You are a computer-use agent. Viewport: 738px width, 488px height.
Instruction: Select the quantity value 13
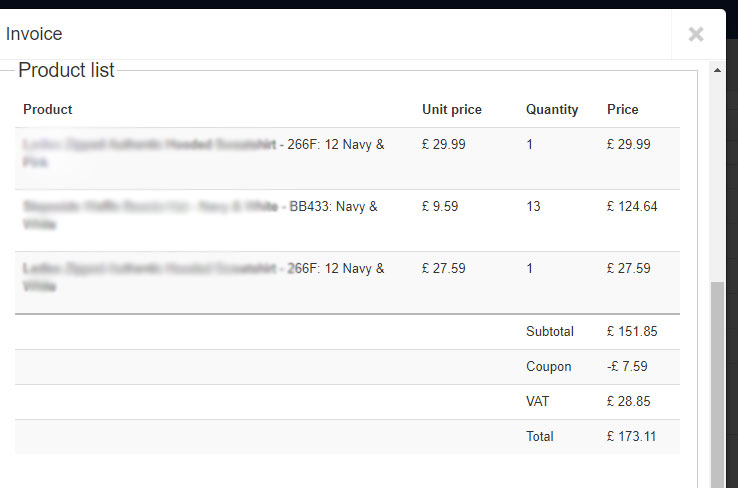[x=533, y=207]
